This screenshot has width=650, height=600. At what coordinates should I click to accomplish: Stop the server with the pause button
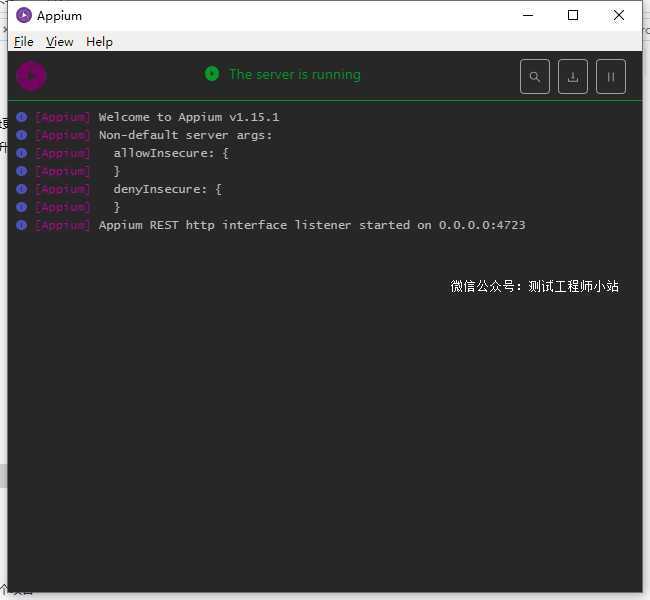(611, 77)
